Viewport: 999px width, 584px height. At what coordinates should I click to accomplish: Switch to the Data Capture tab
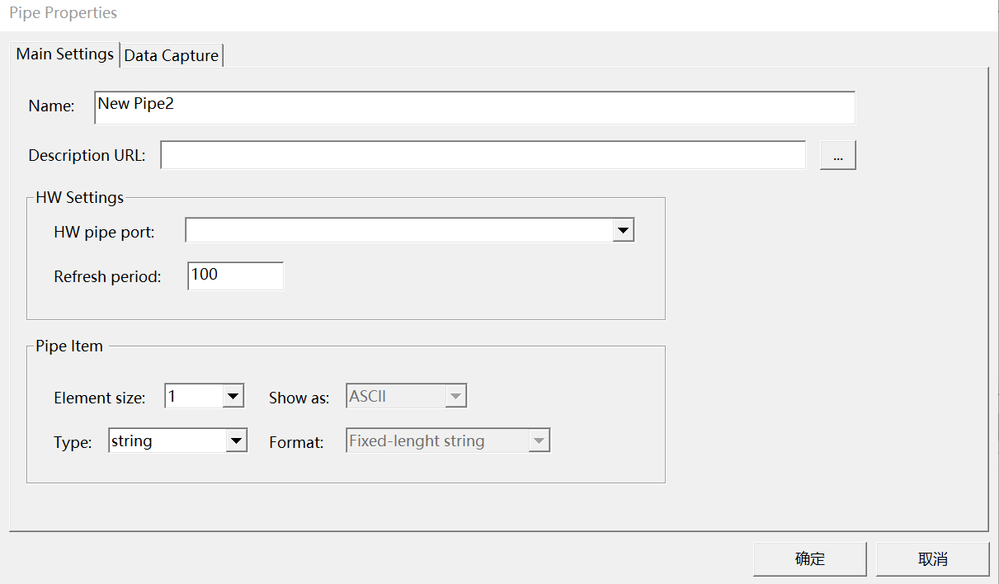click(x=171, y=56)
